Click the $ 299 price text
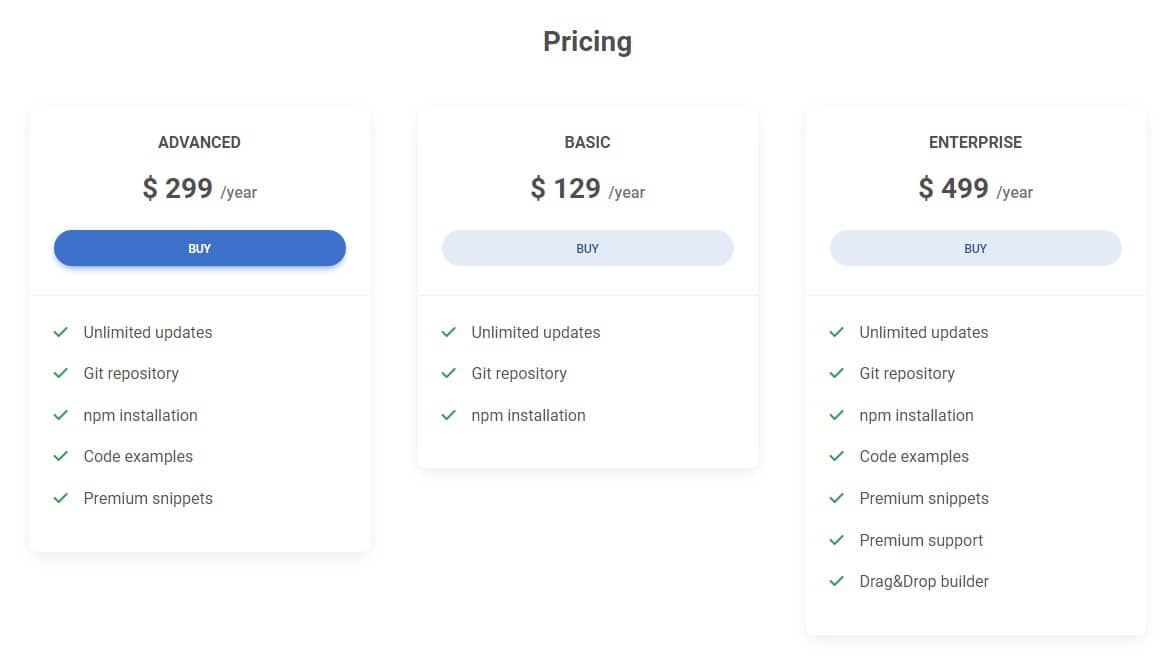The height and width of the screenshot is (660, 1170). (178, 188)
